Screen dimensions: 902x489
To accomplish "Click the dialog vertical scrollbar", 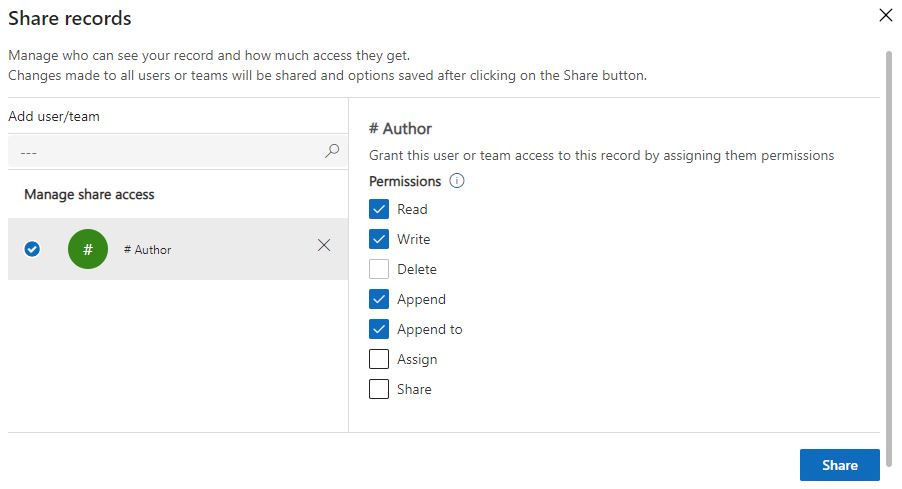I will coord(889,240).
